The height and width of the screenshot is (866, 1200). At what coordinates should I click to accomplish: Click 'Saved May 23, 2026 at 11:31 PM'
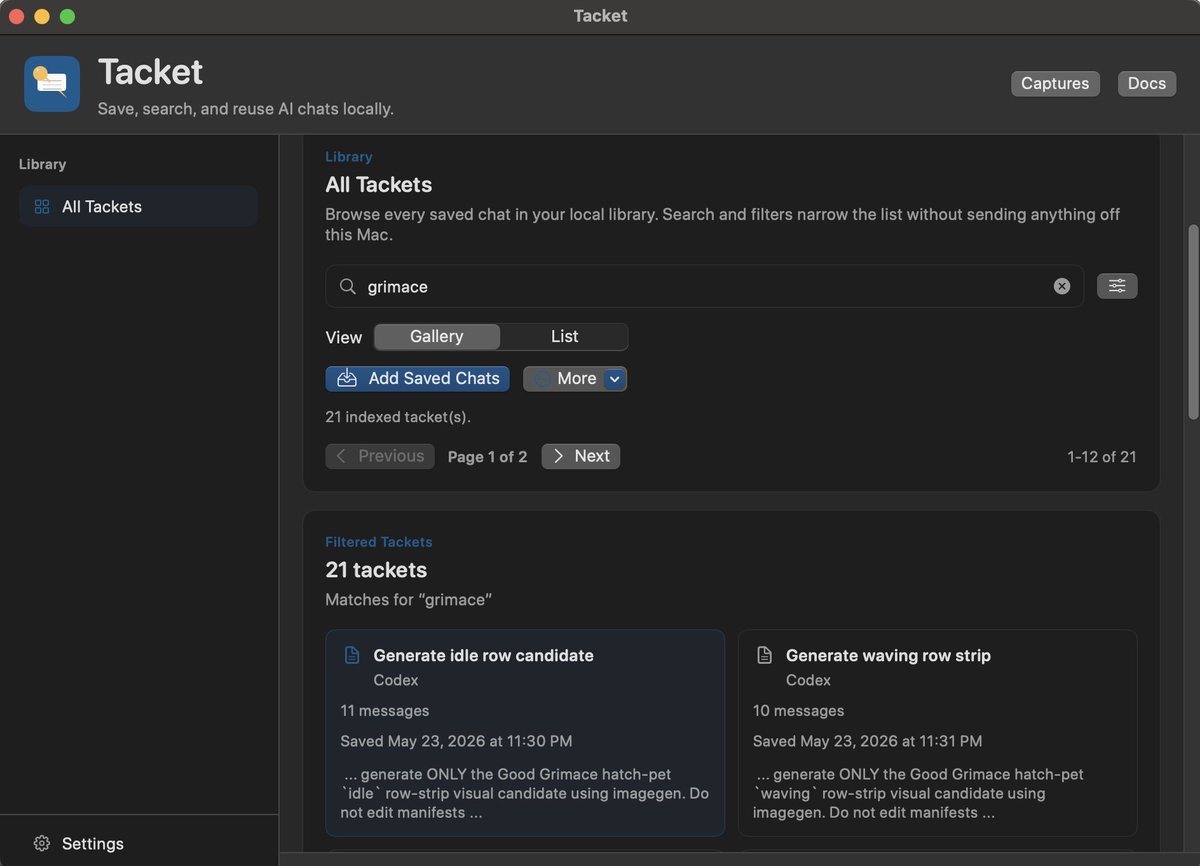pos(867,741)
